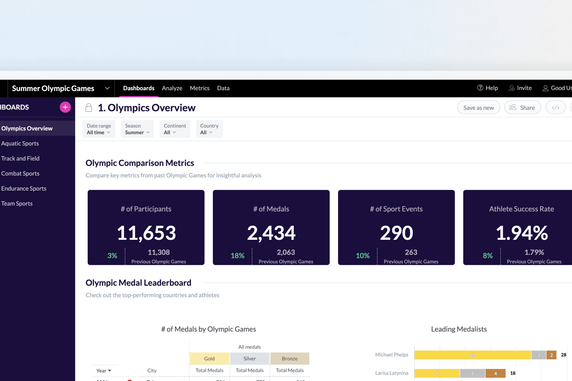Click the Michael Phelps label
Image resolution: width=572 pixels, height=381 pixels.
[391, 355]
